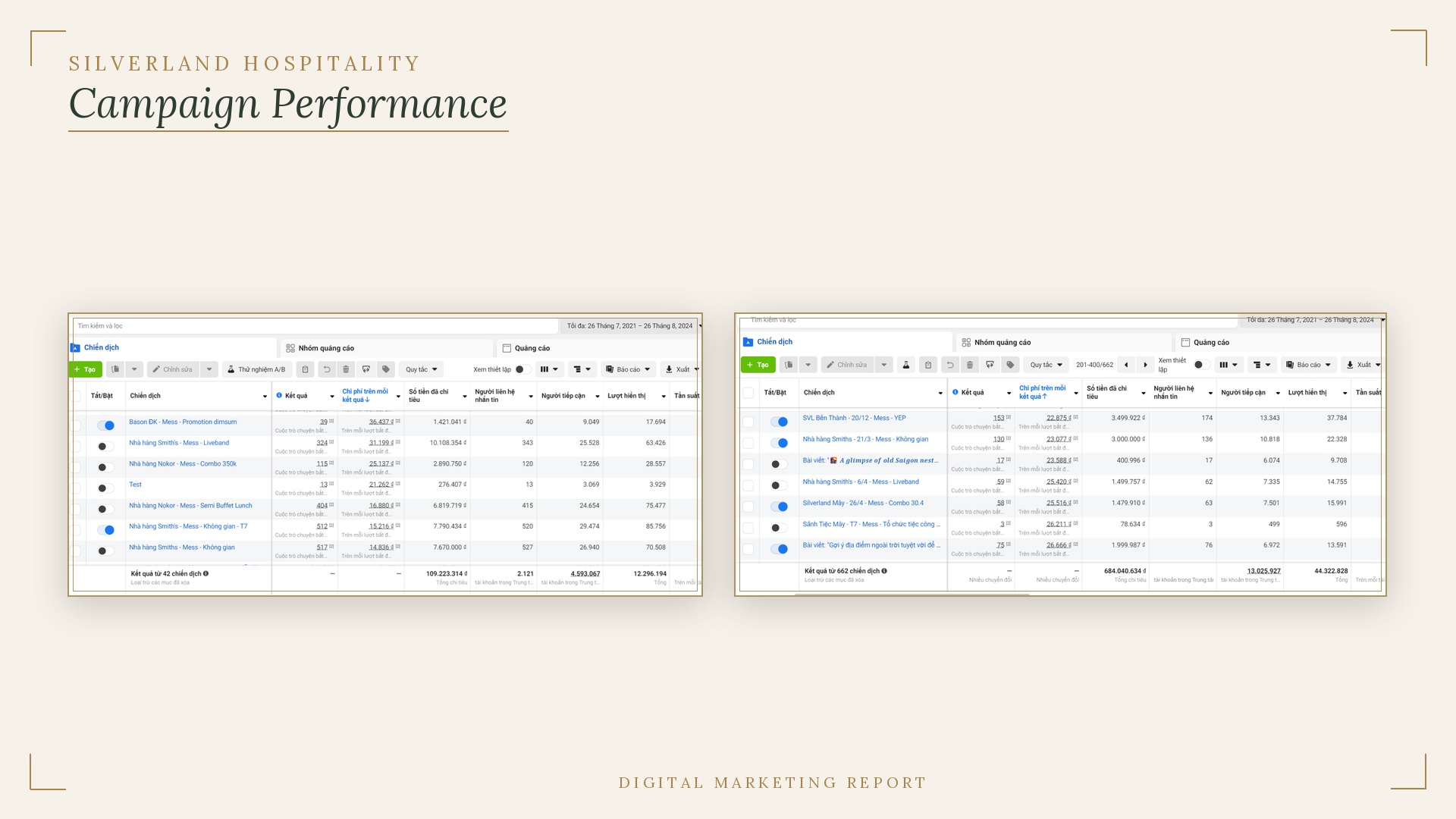This screenshot has height=819, width=1456.
Task: Toggle on the 'Test' campaign switch
Action: pos(105,488)
